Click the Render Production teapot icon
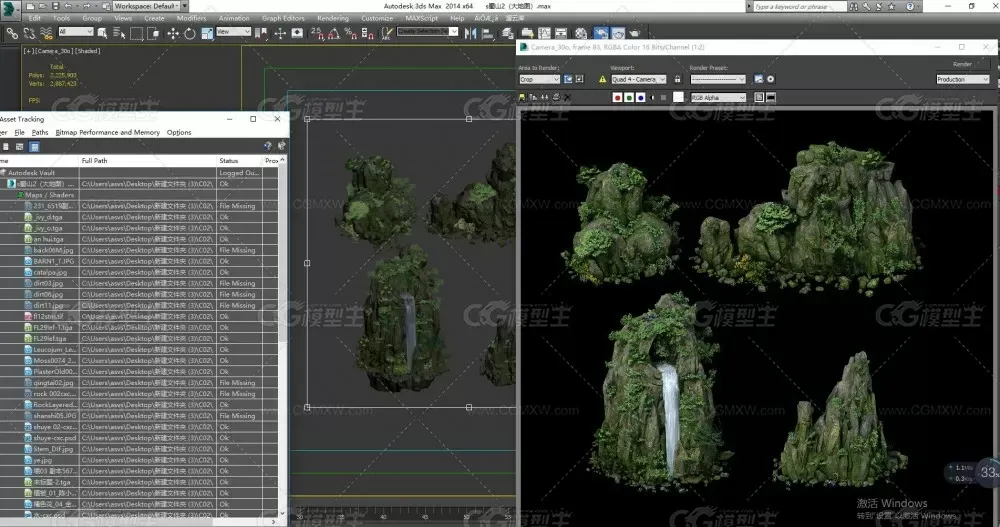The width and height of the screenshot is (1000, 527). 635,33
